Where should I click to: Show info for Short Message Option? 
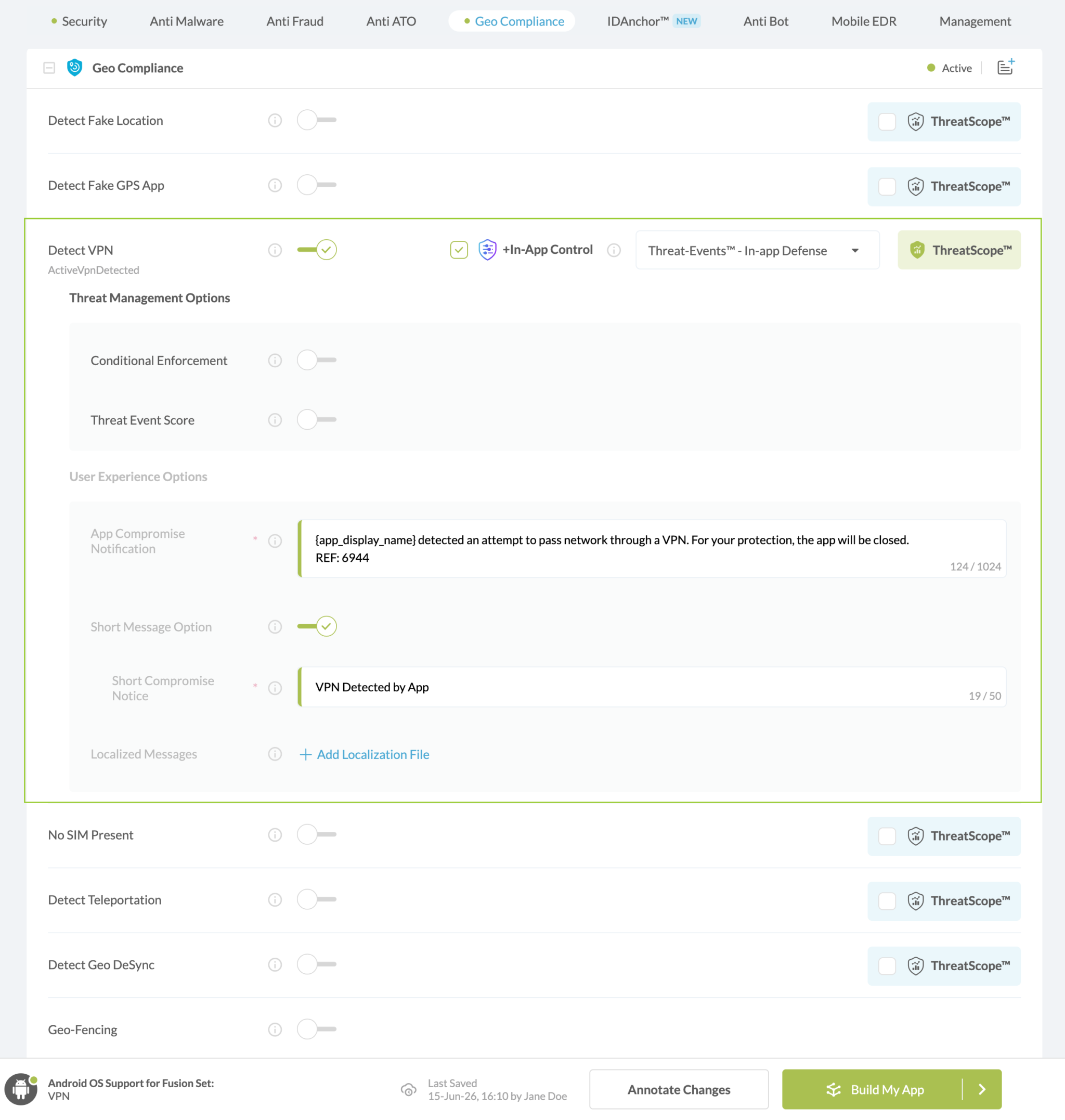tap(275, 626)
